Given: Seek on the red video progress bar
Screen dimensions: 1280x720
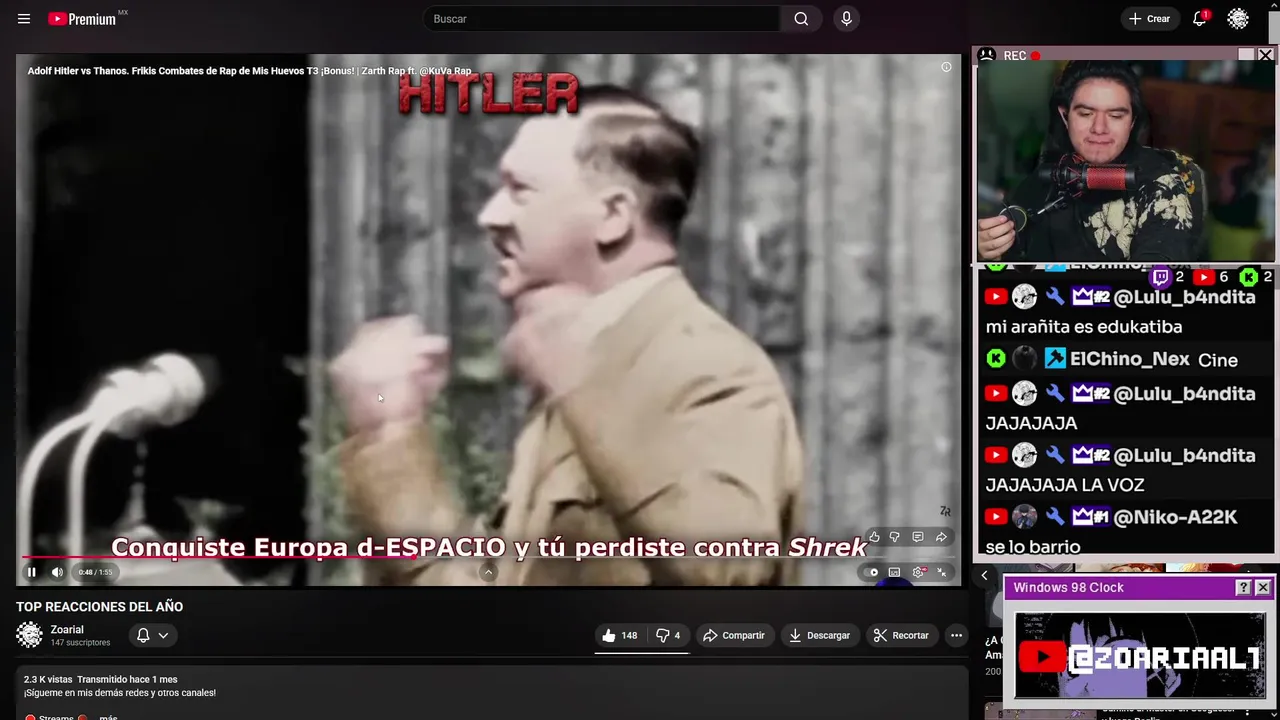Looking at the screenshot, I should (x=488, y=557).
